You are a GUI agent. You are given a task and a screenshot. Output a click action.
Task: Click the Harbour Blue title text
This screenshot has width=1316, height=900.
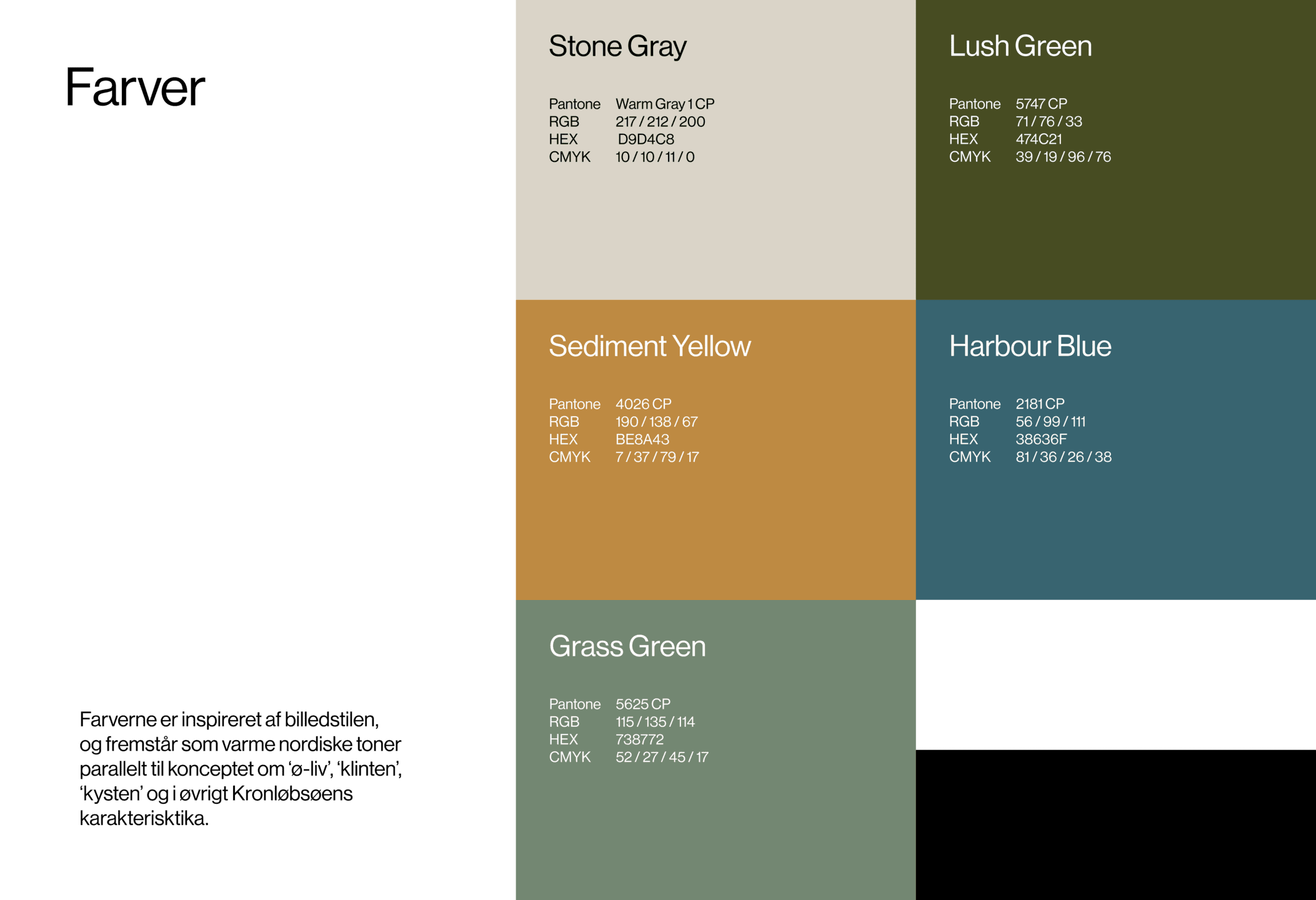coord(1030,346)
